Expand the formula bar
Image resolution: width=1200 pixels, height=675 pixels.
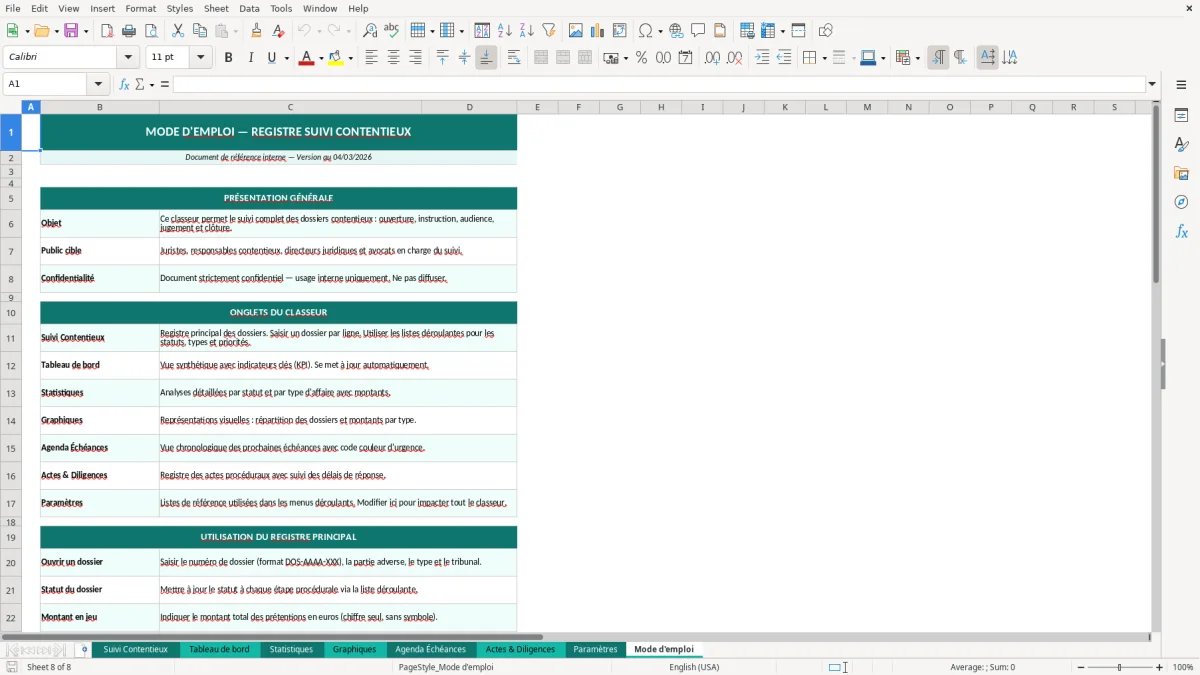(x=1152, y=84)
